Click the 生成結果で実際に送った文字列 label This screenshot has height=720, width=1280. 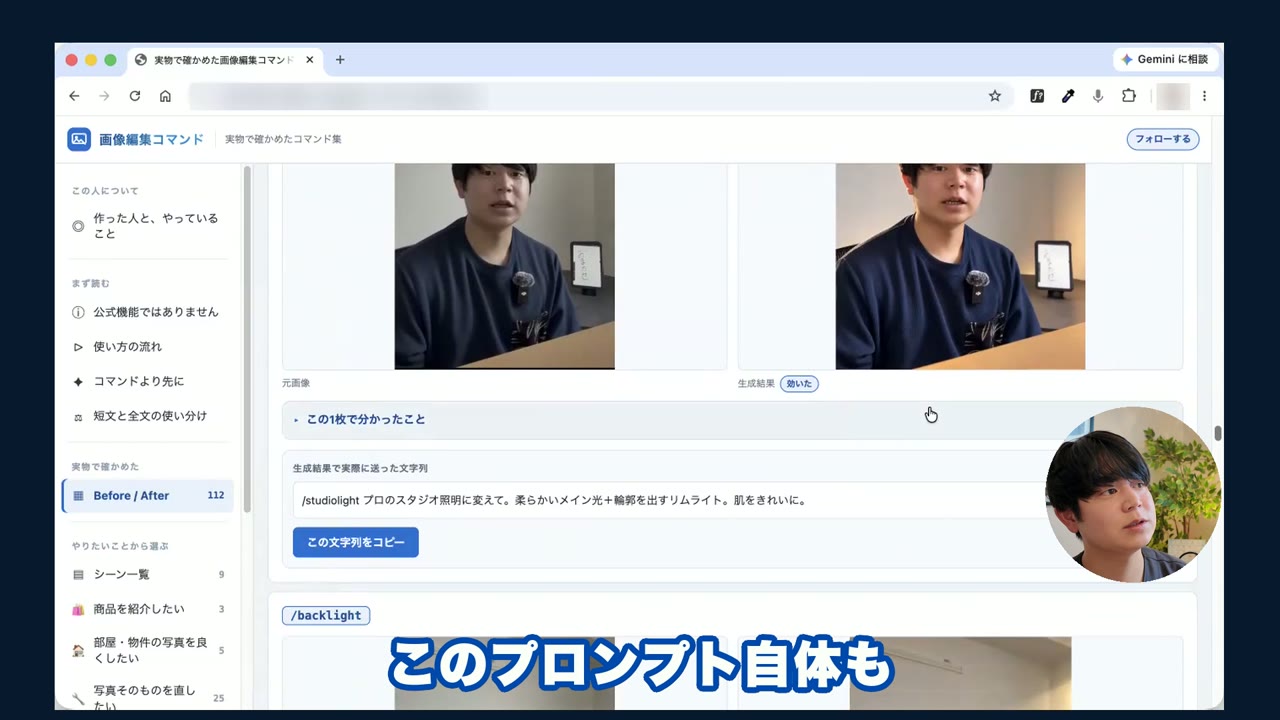coord(360,468)
